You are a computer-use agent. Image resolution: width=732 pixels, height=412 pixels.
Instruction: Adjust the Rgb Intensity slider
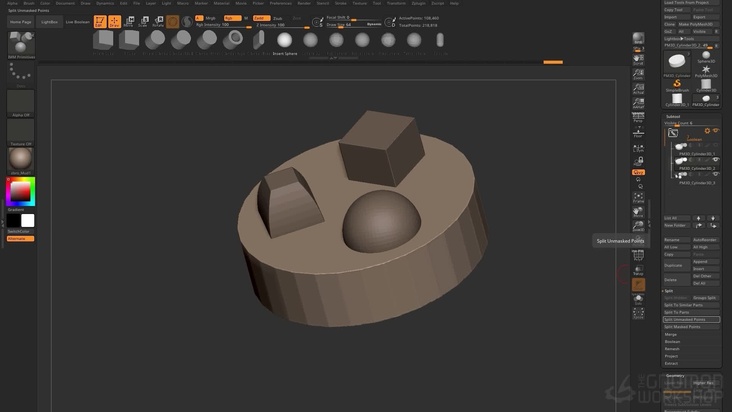coord(223,25)
